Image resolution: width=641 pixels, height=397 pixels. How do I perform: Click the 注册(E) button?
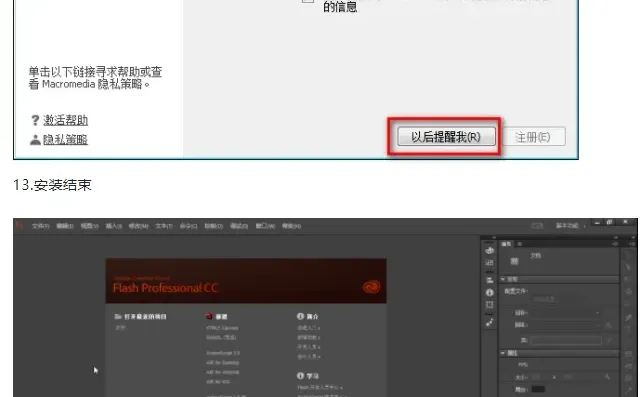533,137
